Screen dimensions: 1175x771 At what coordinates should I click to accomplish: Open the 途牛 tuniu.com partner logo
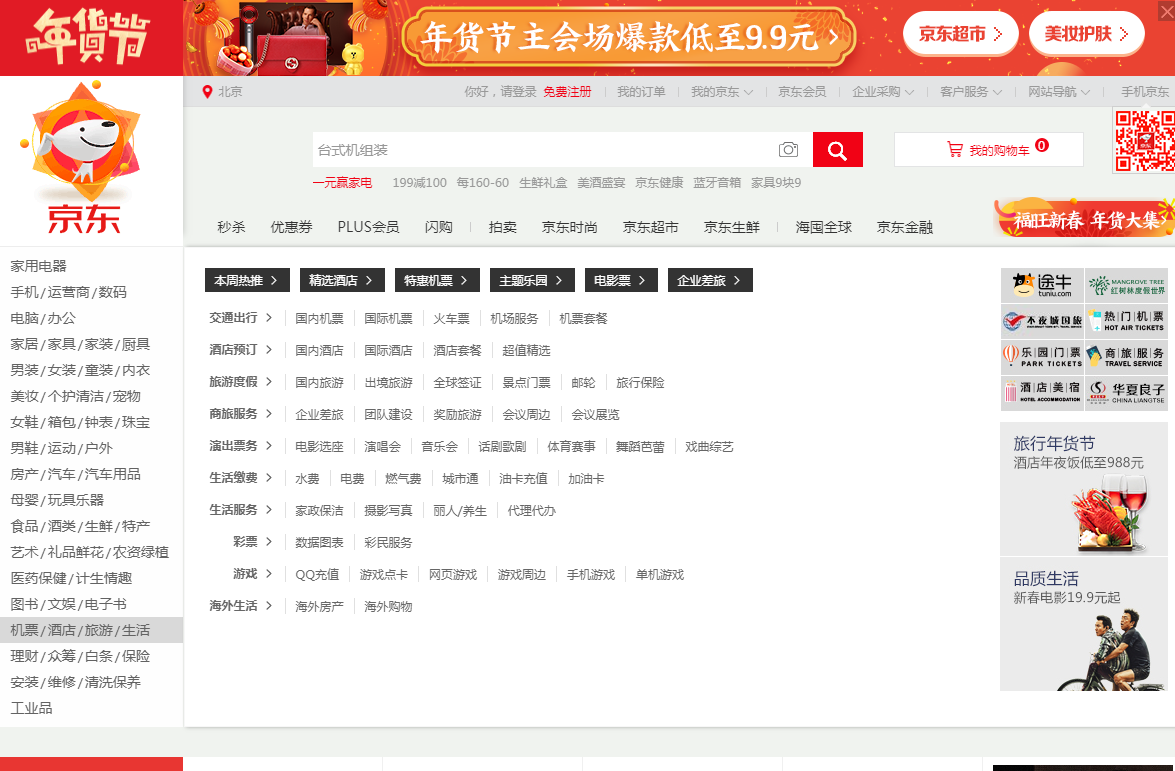point(1042,285)
